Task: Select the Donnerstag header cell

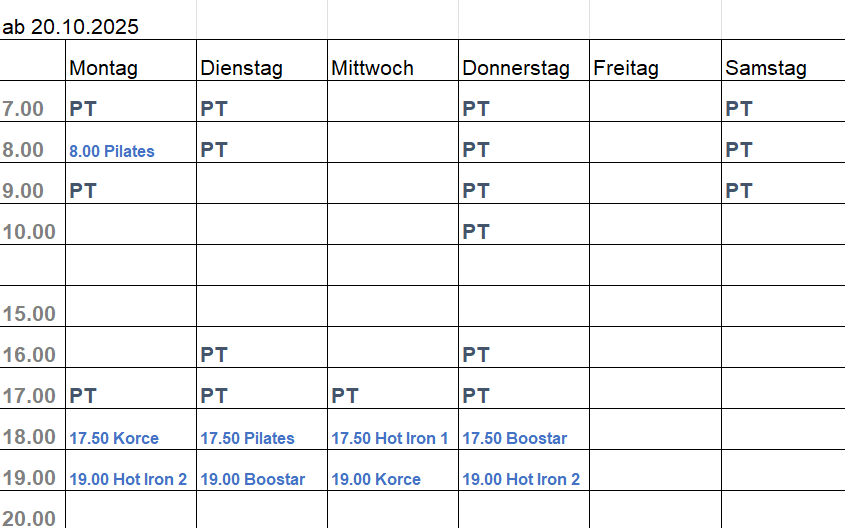Action: pos(516,68)
